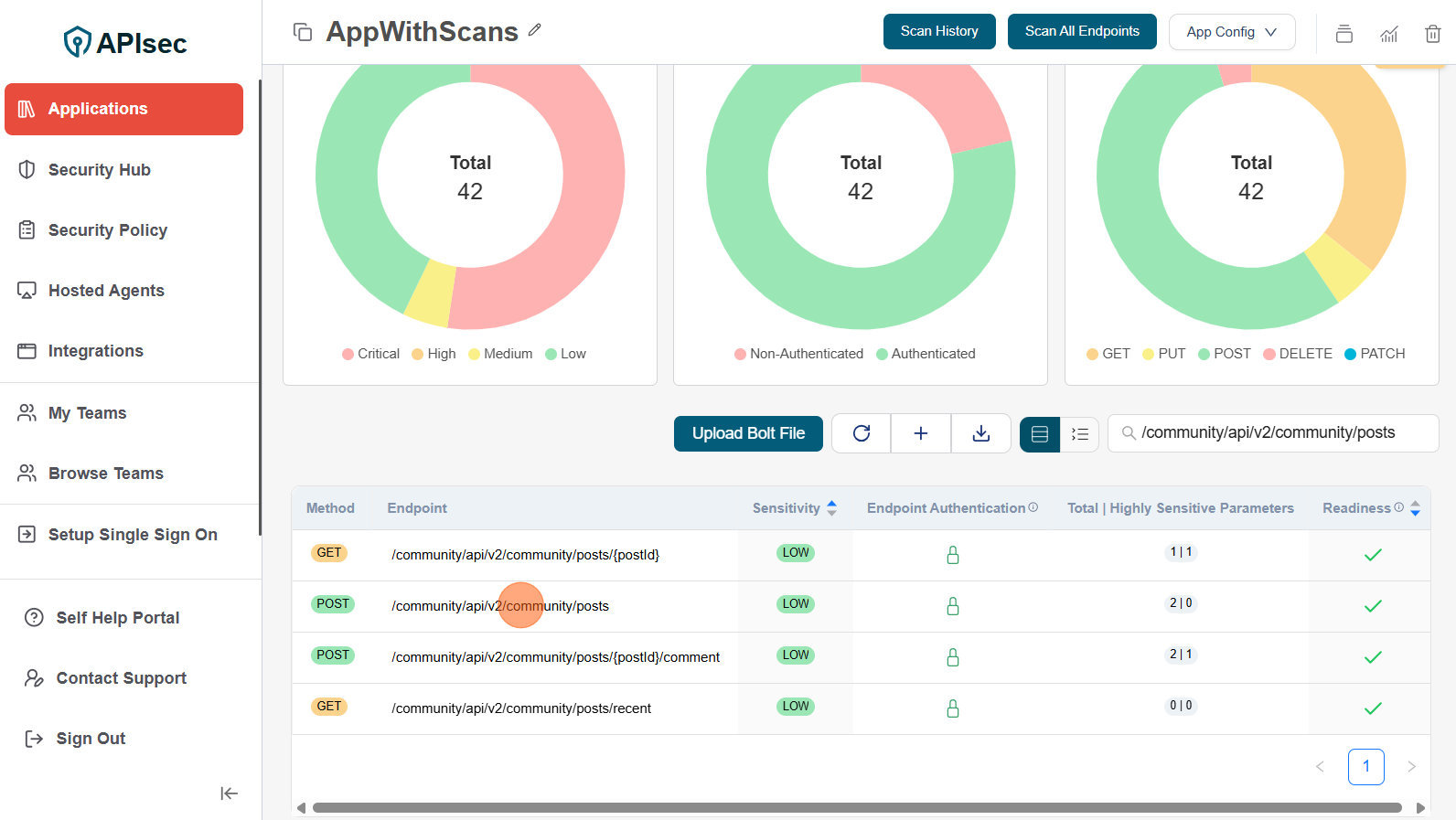Sort the table by Readiness column
The width and height of the screenshot is (1456, 820).
1415,508
